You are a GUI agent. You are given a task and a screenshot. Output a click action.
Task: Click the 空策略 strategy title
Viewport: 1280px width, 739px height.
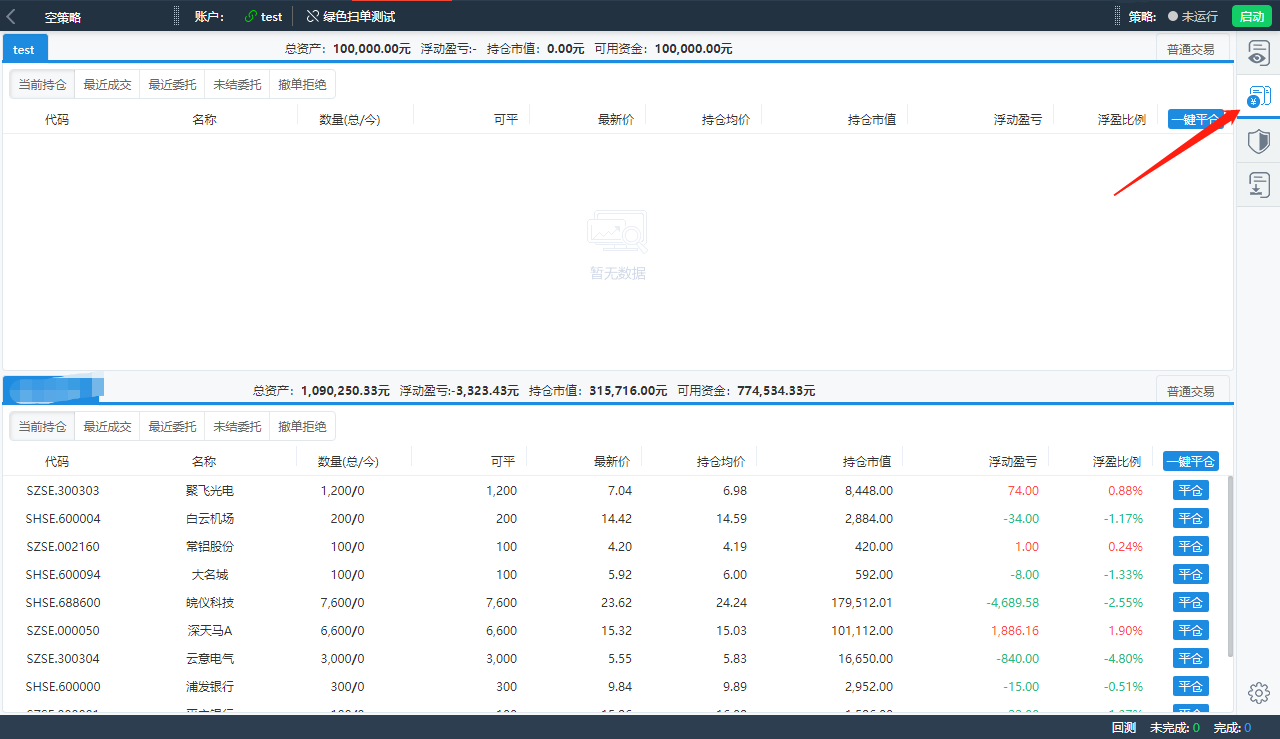click(x=62, y=17)
